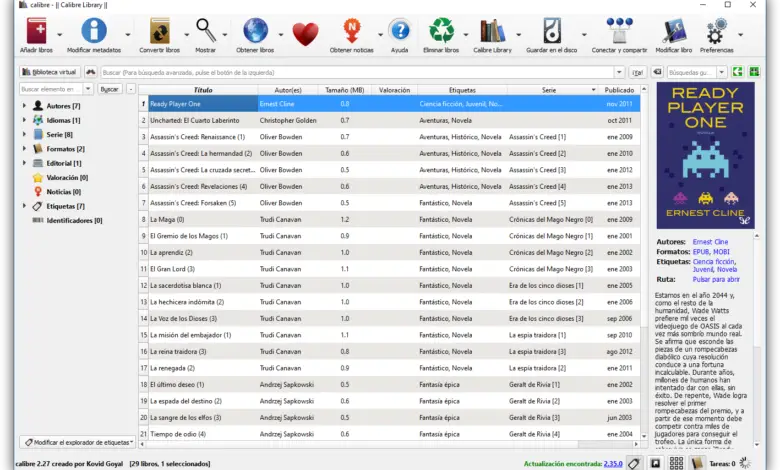The width and height of the screenshot is (780, 470).
Task: Select the Uncharted: El Cuarto Laberinto row
Action: coord(389,120)
